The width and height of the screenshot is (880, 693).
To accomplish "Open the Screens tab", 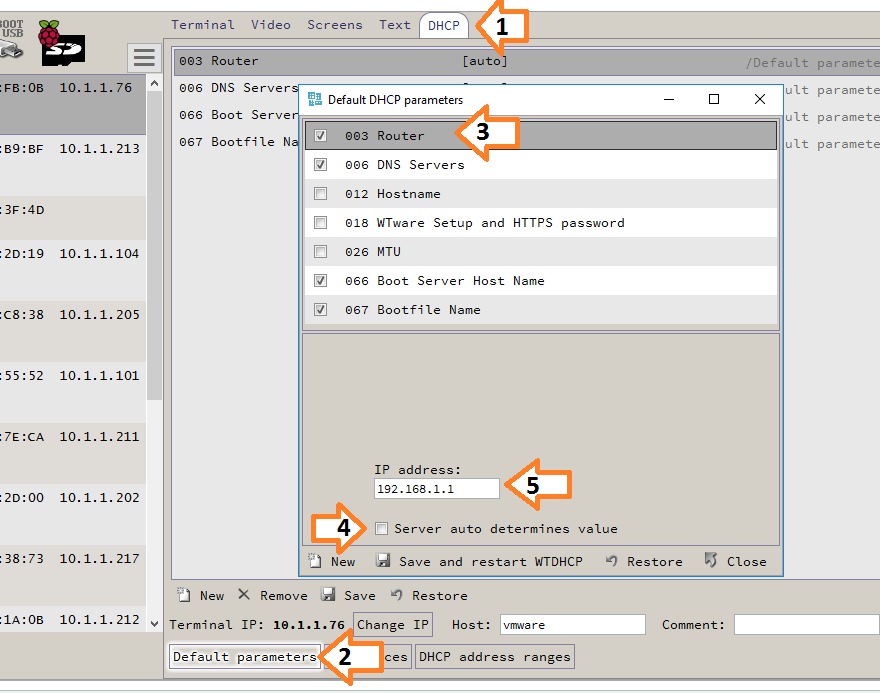I will click(335, 25).
